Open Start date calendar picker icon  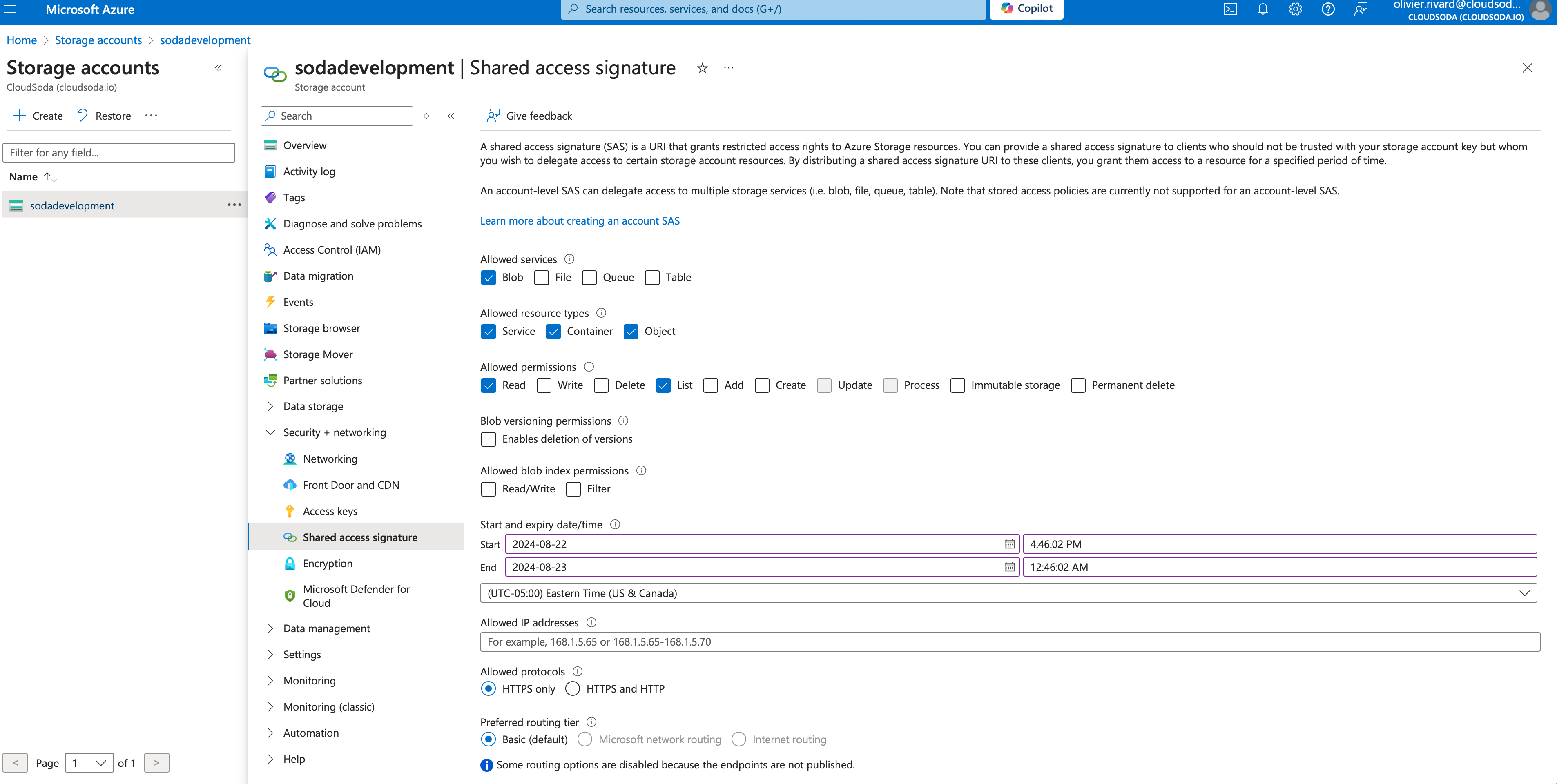(x=1009, y=544)
